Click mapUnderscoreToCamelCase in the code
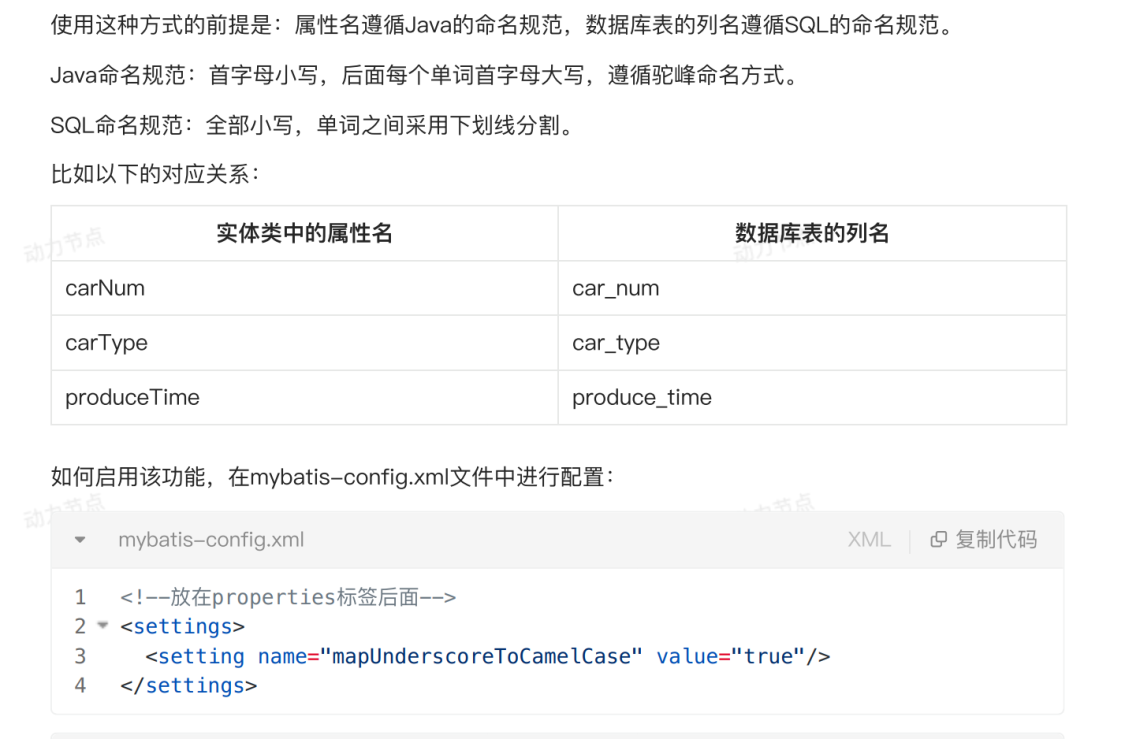Viewport: 1125px width, 739px height. pyautogui.click(x=481, y=656)
